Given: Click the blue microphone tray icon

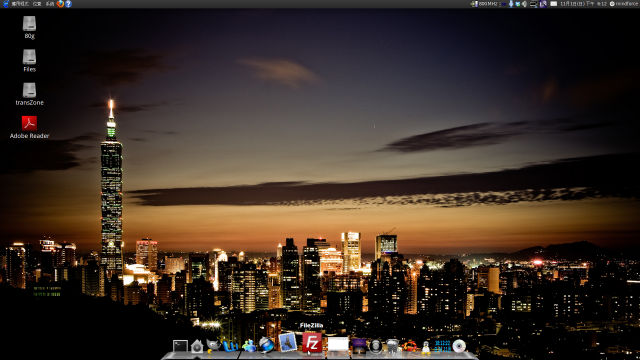Looking at the screenshot, I should [511, 4].
